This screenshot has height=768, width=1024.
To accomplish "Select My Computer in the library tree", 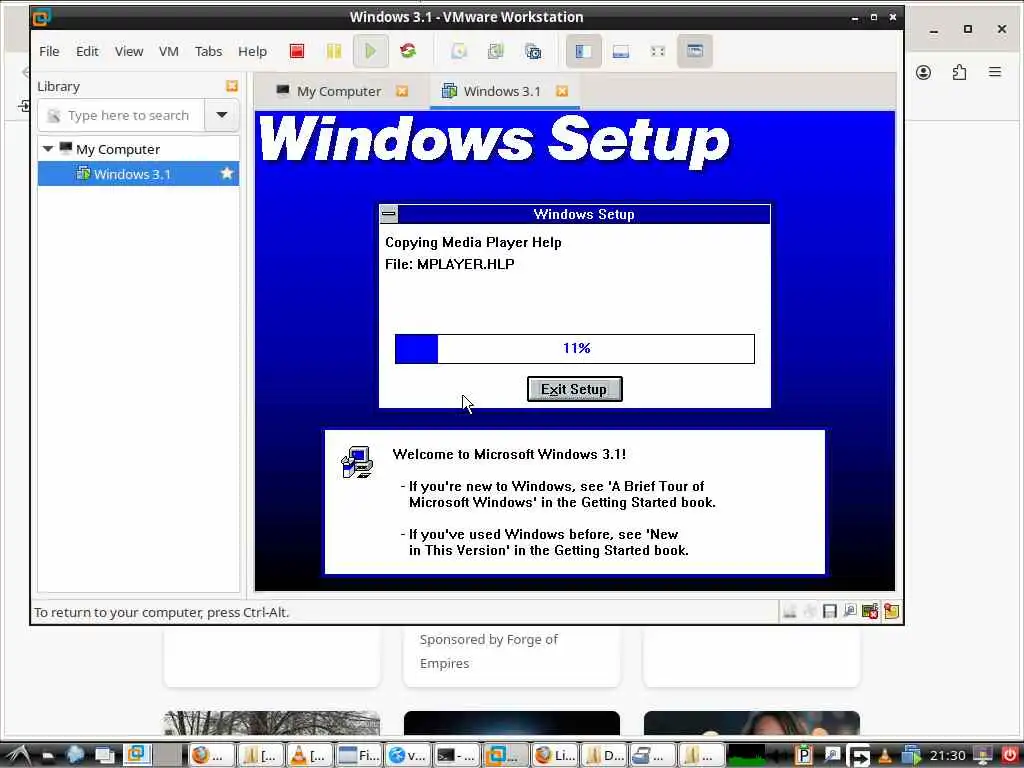I will pos(118,149).
